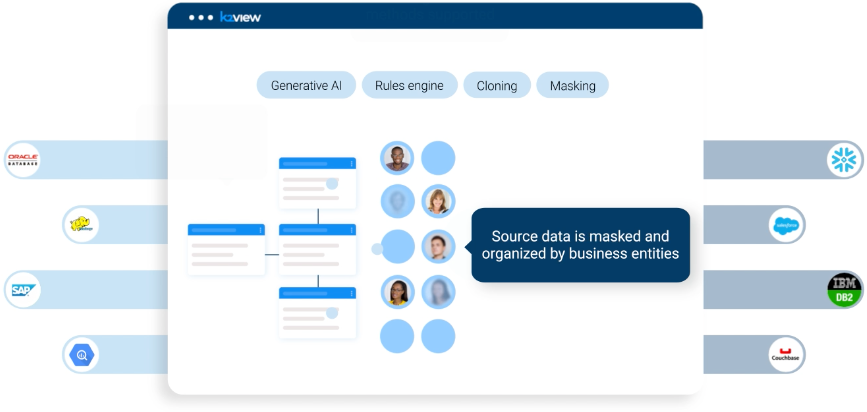Select the woman in yellow avatar
The height and width of the screenshot is (412, 867).
[x=398, y=292]
